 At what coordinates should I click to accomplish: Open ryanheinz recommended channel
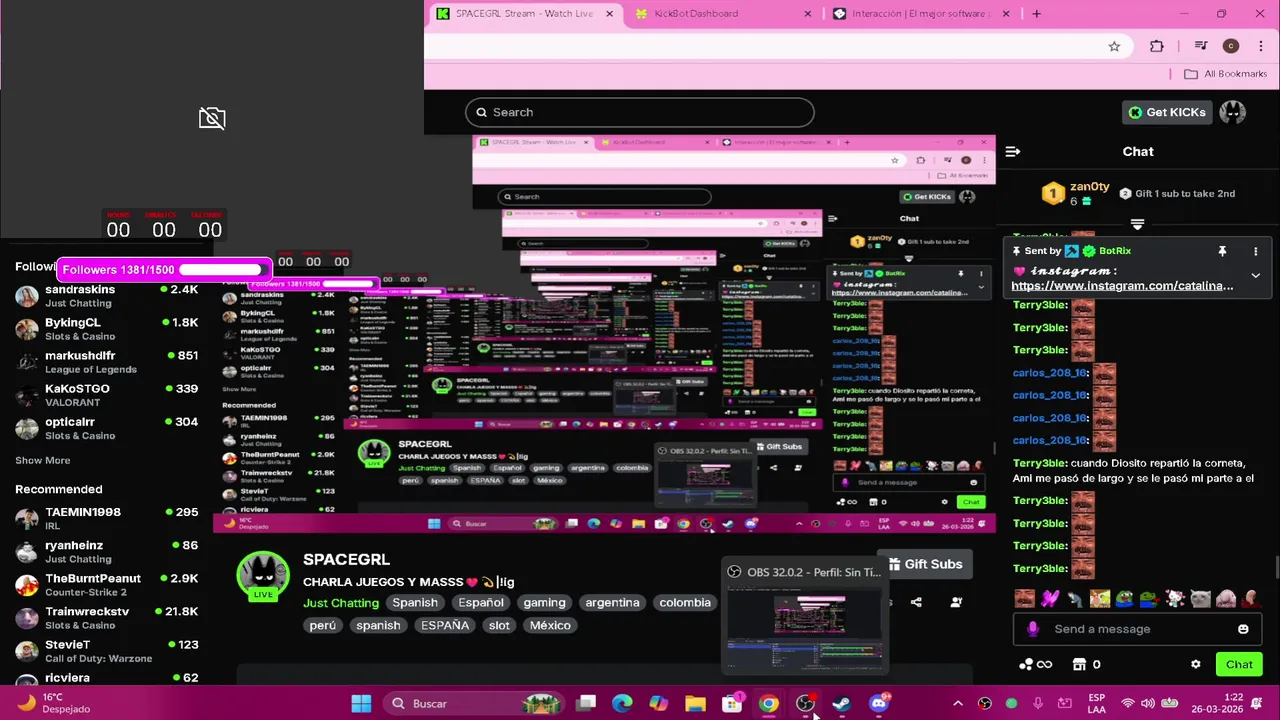[x=106, y=552]
